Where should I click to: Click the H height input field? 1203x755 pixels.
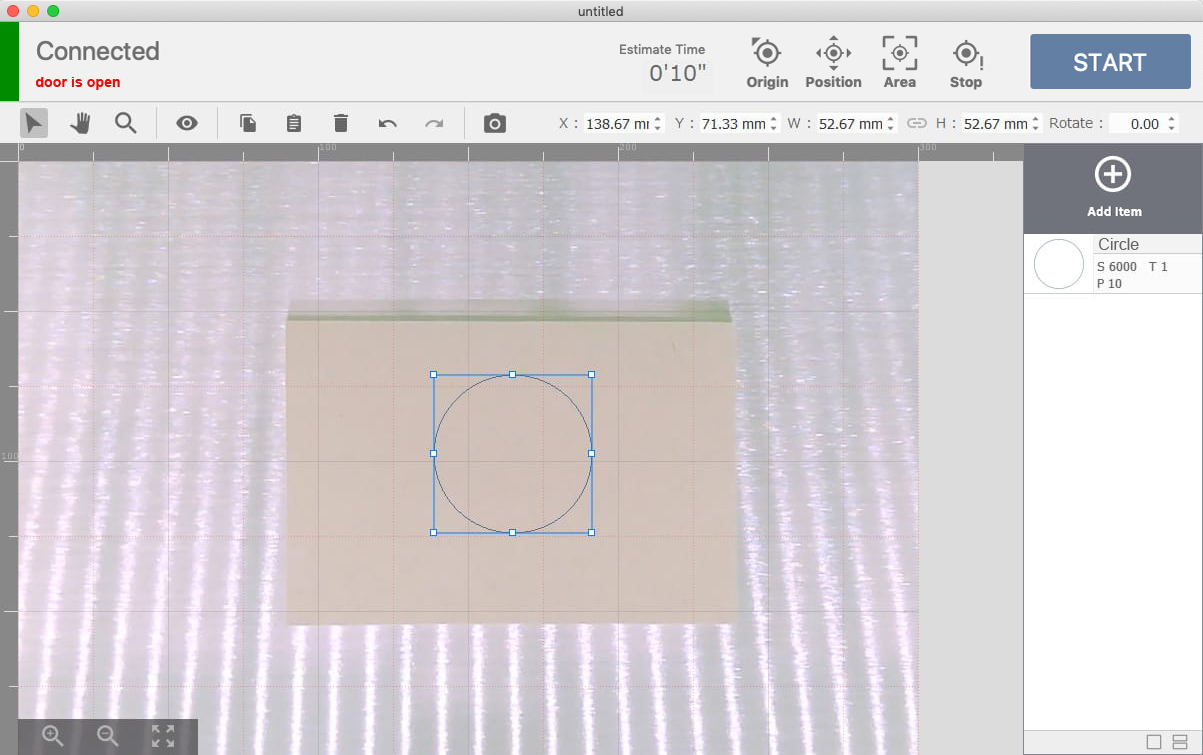[995, 124]
